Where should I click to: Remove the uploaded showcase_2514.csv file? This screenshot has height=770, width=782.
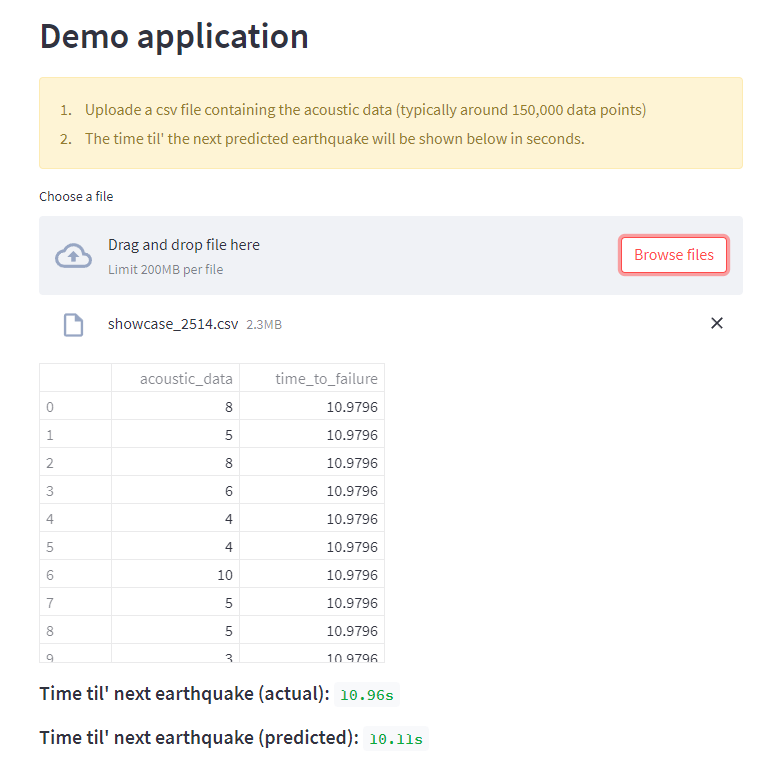[716, 323]
